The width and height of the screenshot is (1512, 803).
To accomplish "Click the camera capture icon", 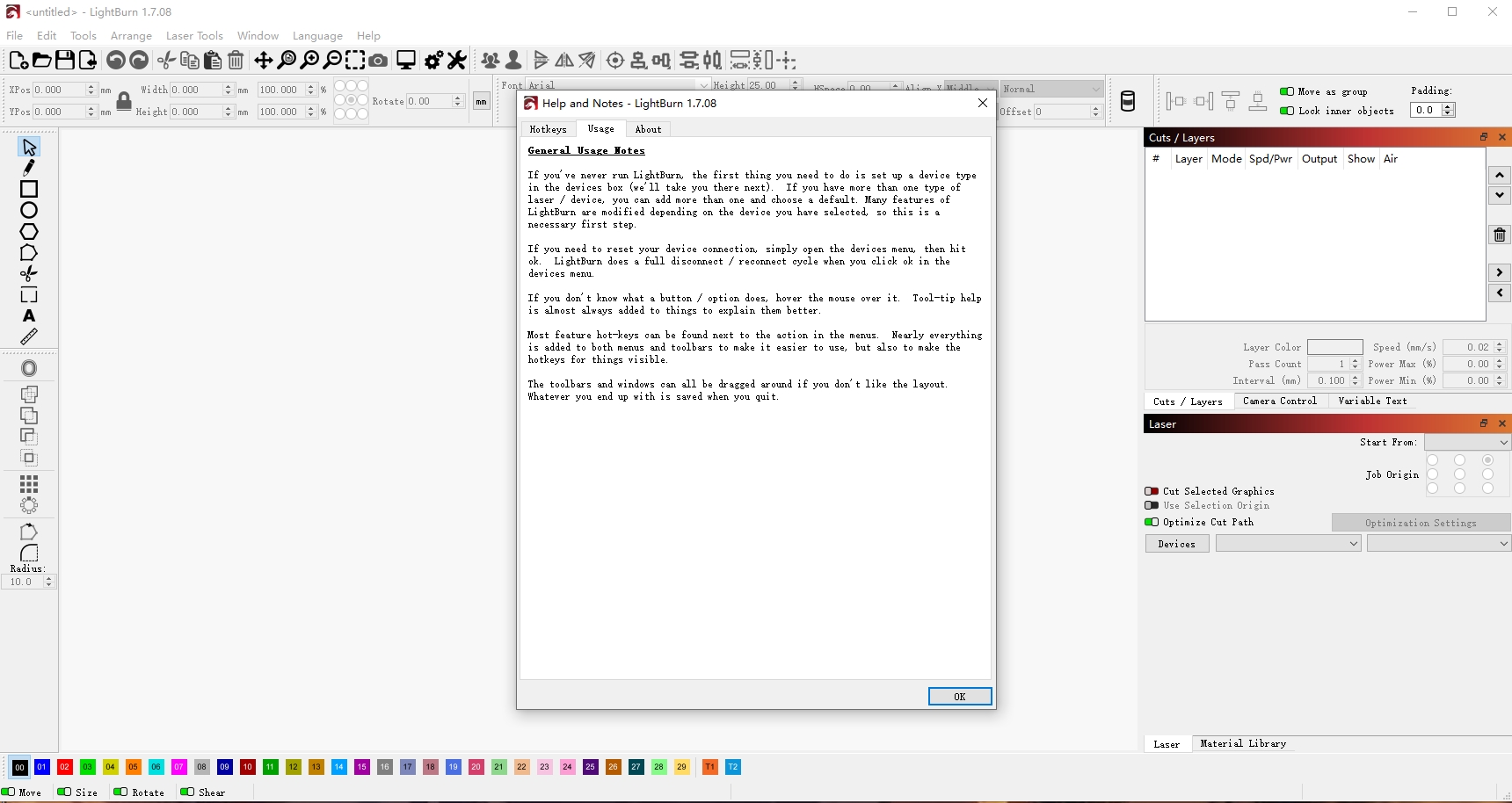I will [x=378, y=60].
